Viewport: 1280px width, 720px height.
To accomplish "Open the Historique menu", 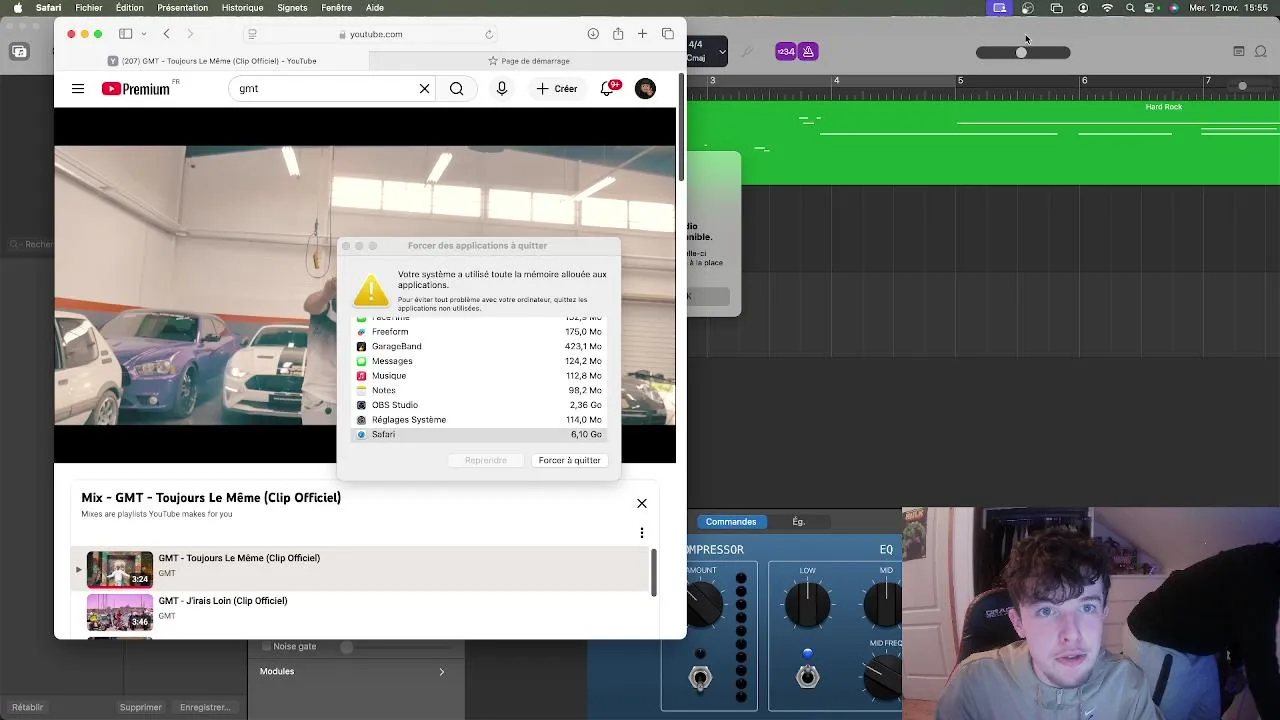I will (242, 8).
